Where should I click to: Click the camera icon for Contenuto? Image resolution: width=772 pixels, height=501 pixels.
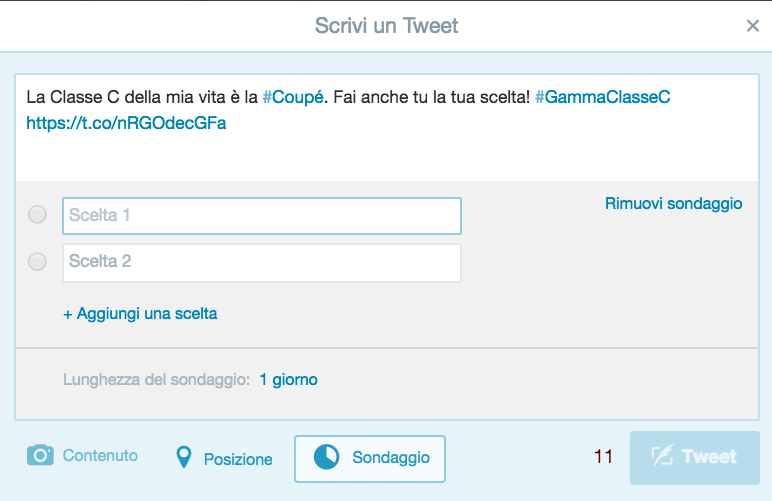click(40, 456)
